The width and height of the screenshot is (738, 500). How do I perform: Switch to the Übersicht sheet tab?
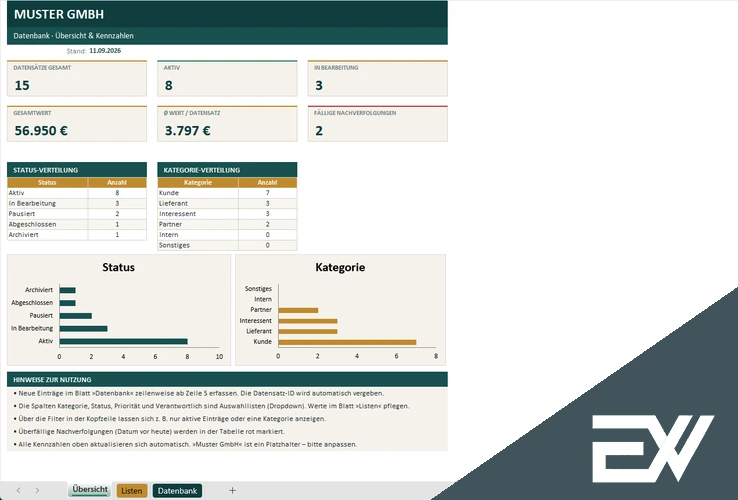point(90,490)
